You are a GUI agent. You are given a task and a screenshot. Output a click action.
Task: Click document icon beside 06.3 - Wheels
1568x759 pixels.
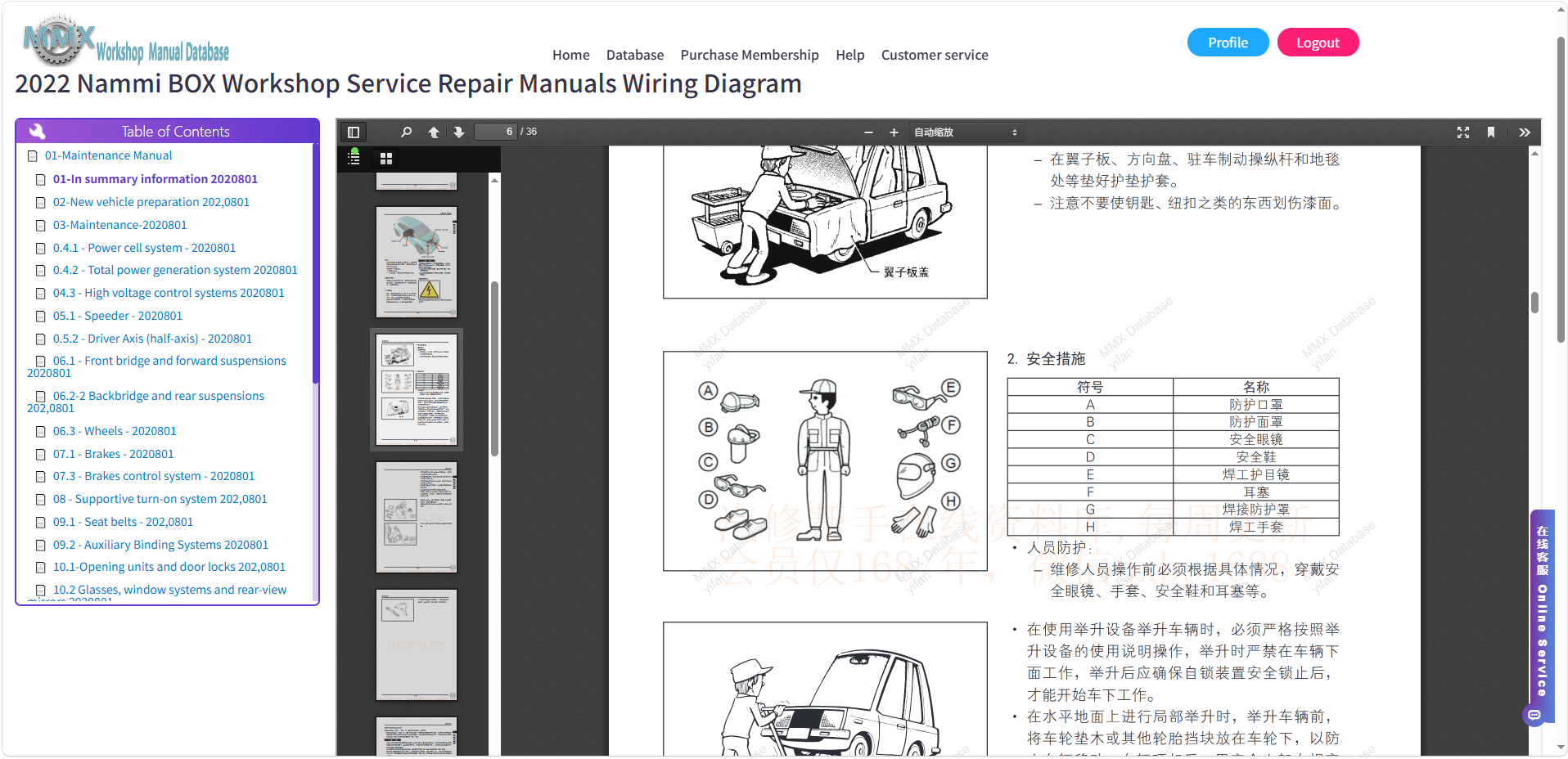(40, 432)
